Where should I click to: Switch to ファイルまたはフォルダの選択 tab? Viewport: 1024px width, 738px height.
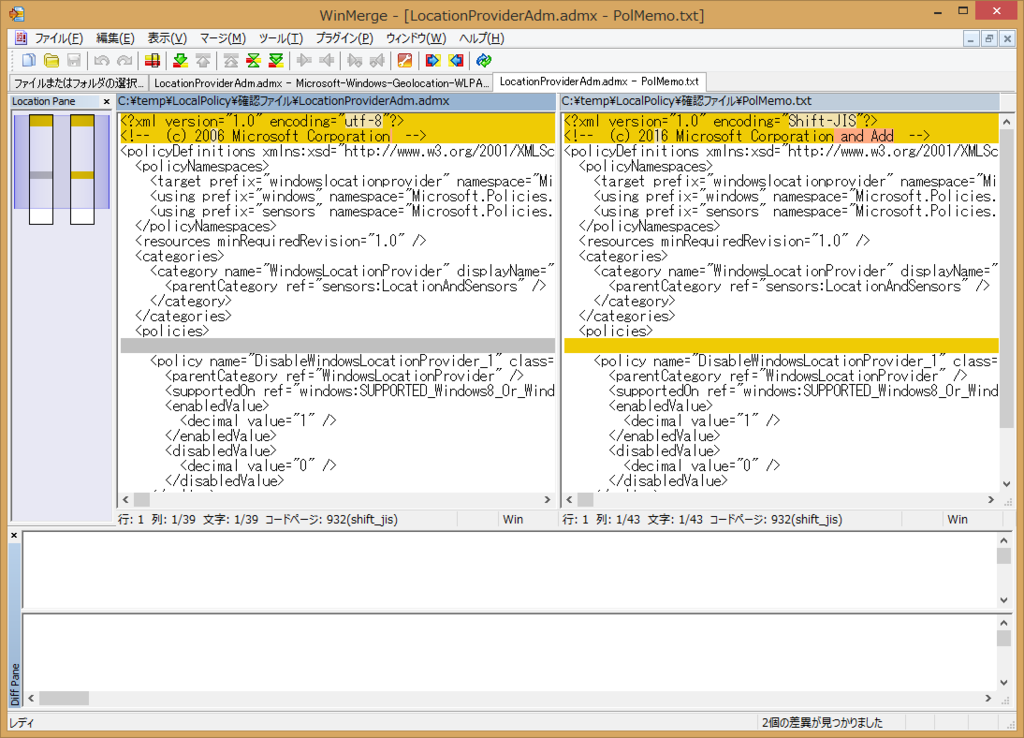(x=78, y=83)
